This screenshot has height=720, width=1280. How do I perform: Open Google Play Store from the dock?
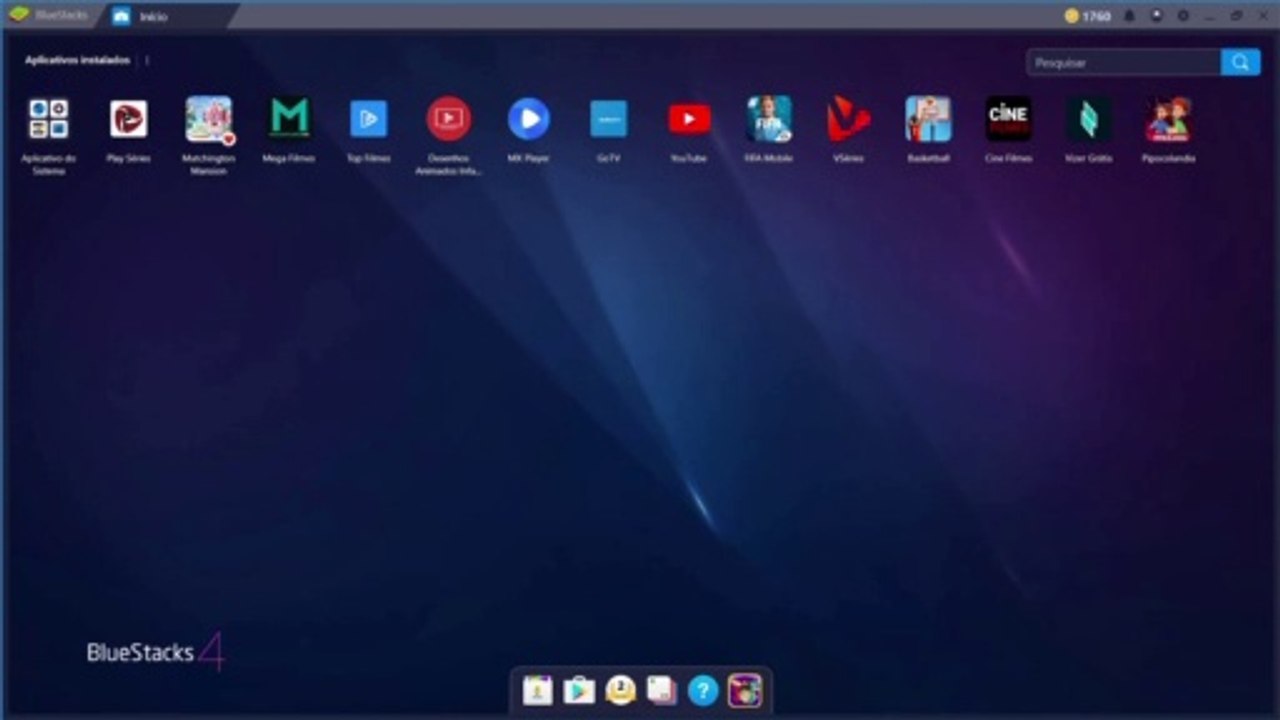579,690
